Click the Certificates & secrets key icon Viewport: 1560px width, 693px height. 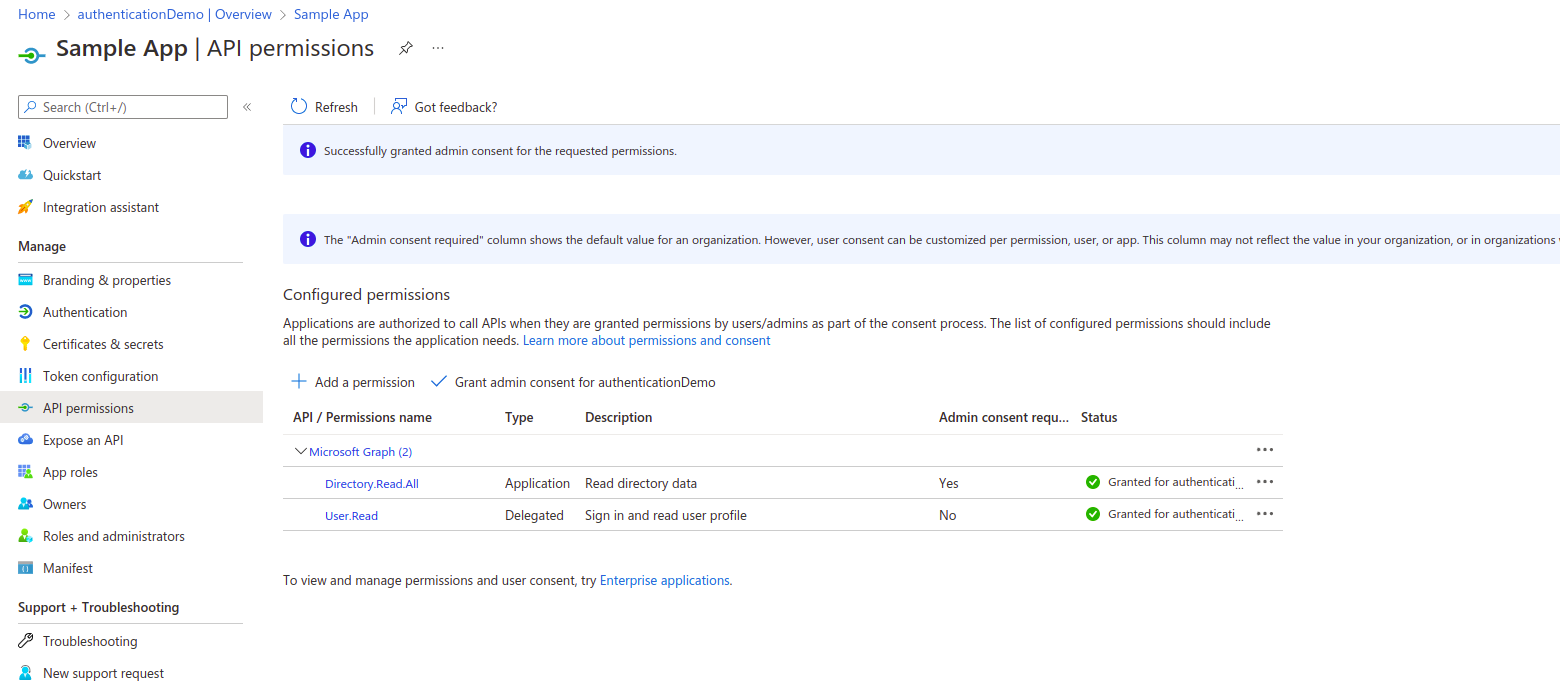26,344
